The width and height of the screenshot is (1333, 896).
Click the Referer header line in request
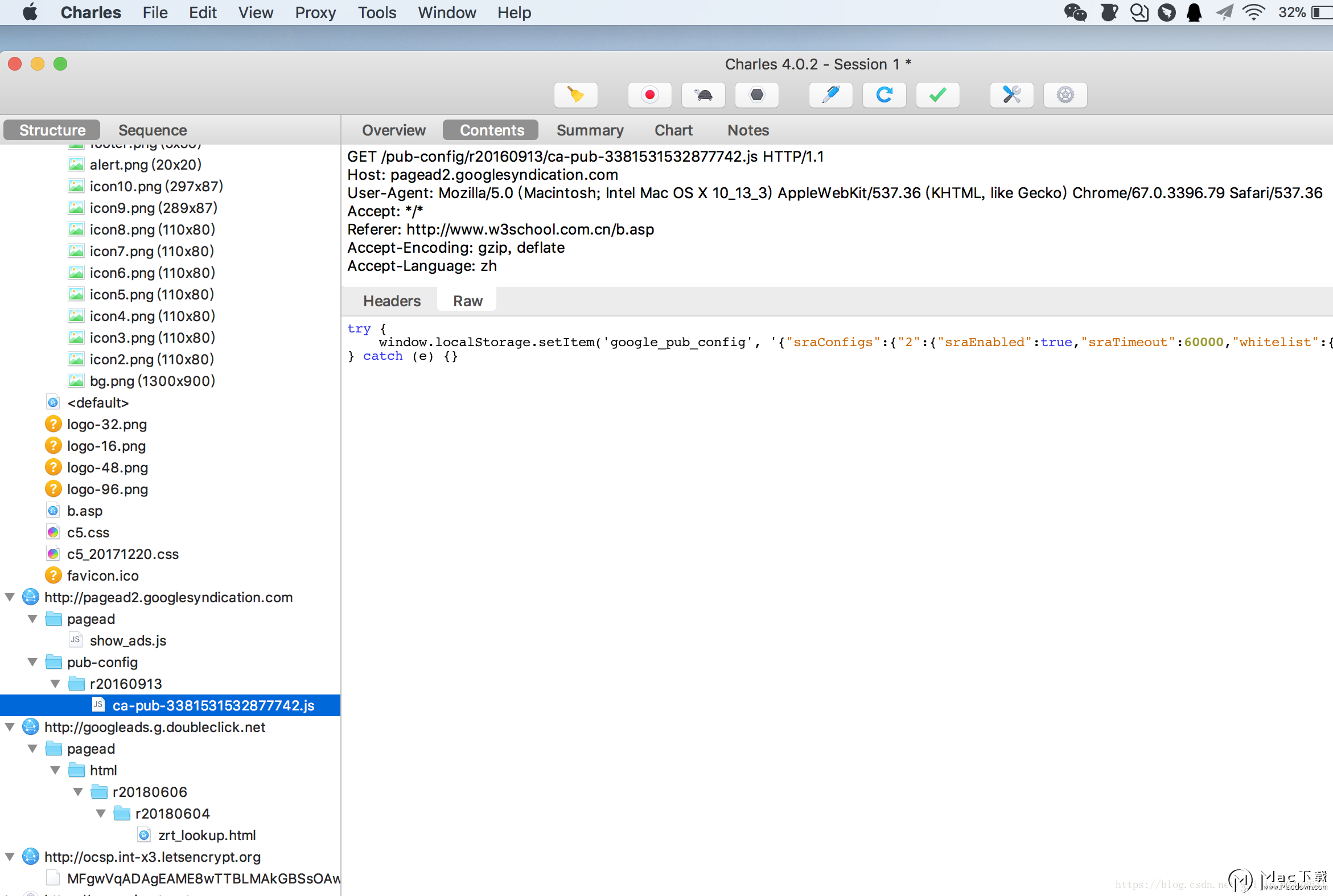point(500,230)
